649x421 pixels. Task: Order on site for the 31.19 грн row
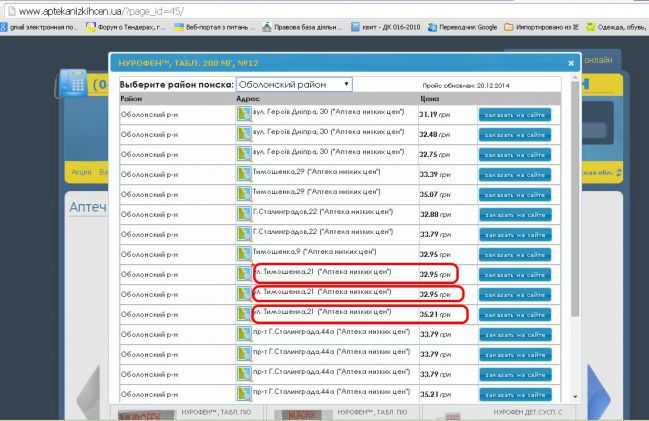(x=515, y=115)
